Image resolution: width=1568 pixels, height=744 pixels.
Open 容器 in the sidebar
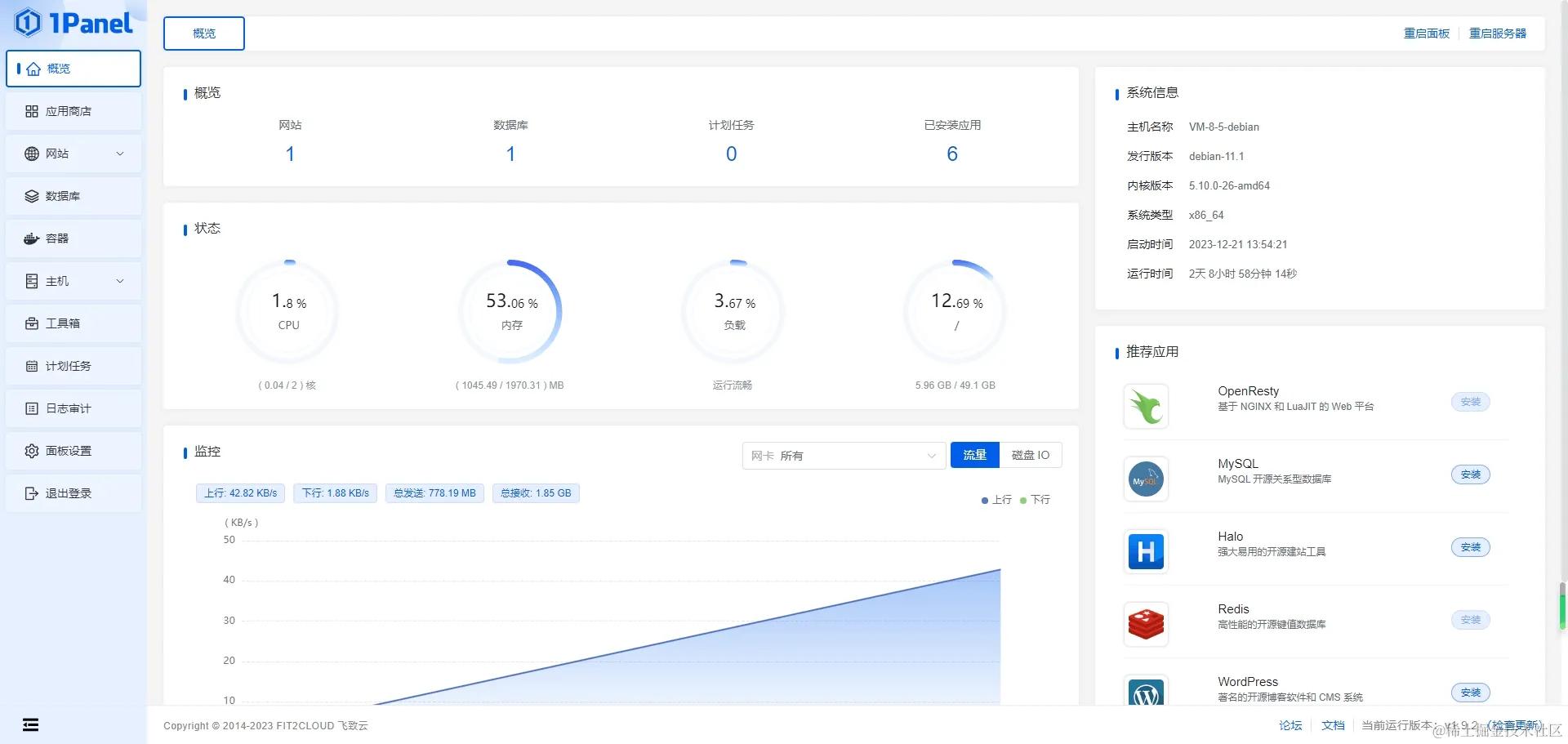tap(73, 238)
